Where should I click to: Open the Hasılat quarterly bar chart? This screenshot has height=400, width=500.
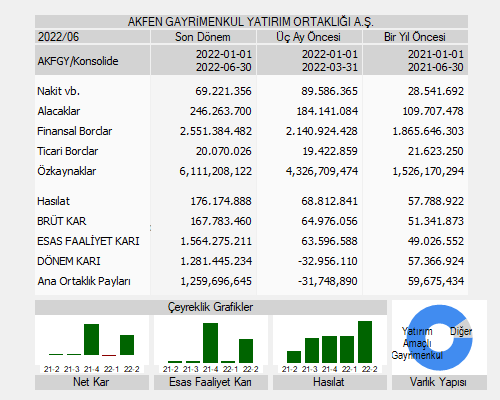[330, 344]
